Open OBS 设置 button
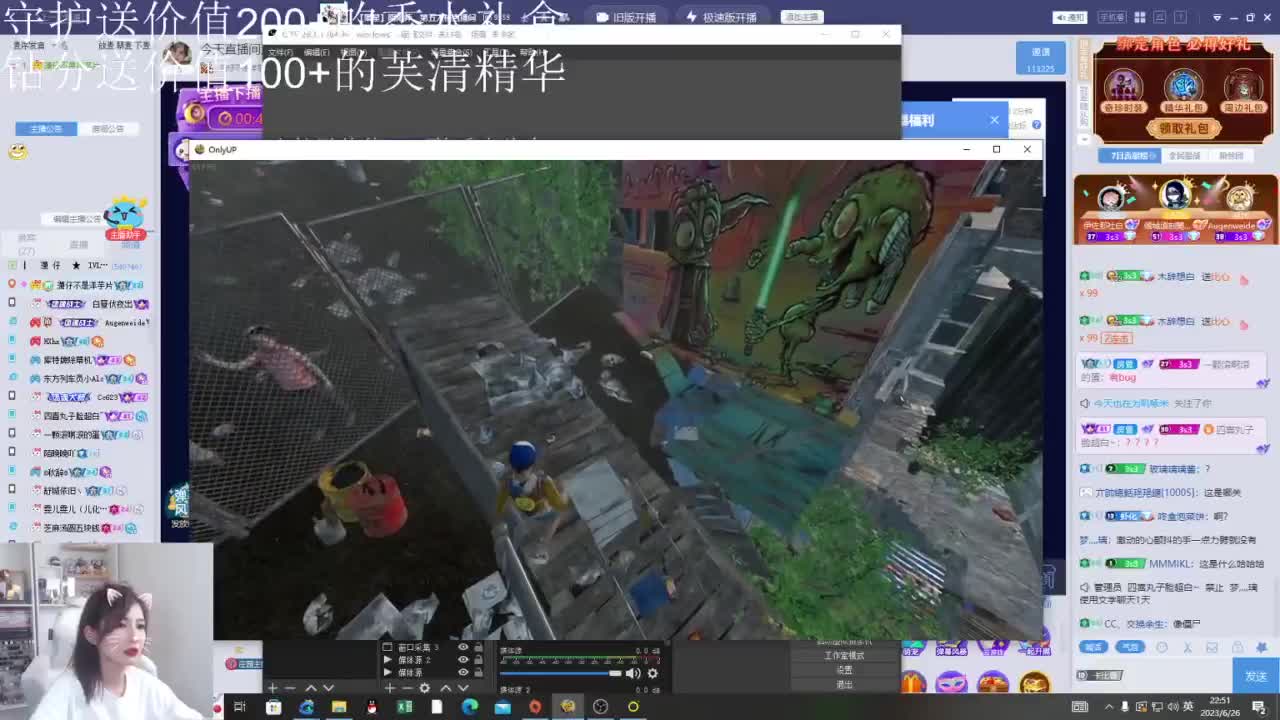Image resolution: width=1280 pixels, height=720 pixels. [x=844, y=670]
